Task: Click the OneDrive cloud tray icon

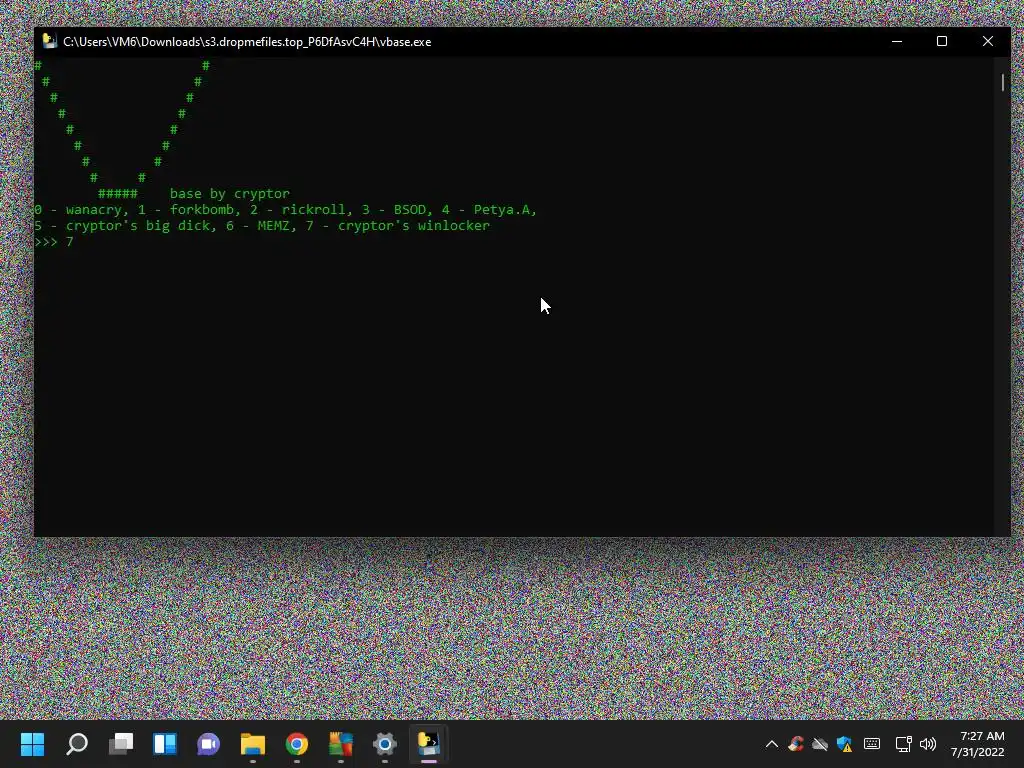Action: point(820,744)
